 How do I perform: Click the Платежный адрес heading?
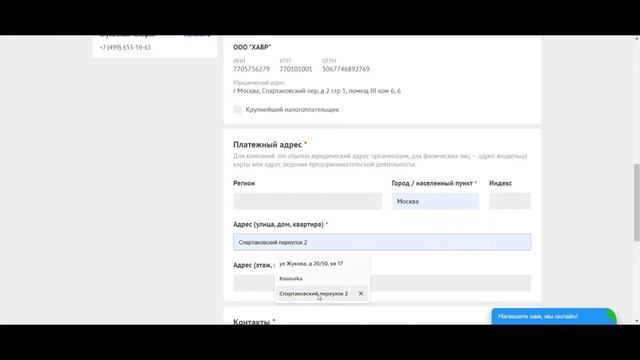pos(268,144)
